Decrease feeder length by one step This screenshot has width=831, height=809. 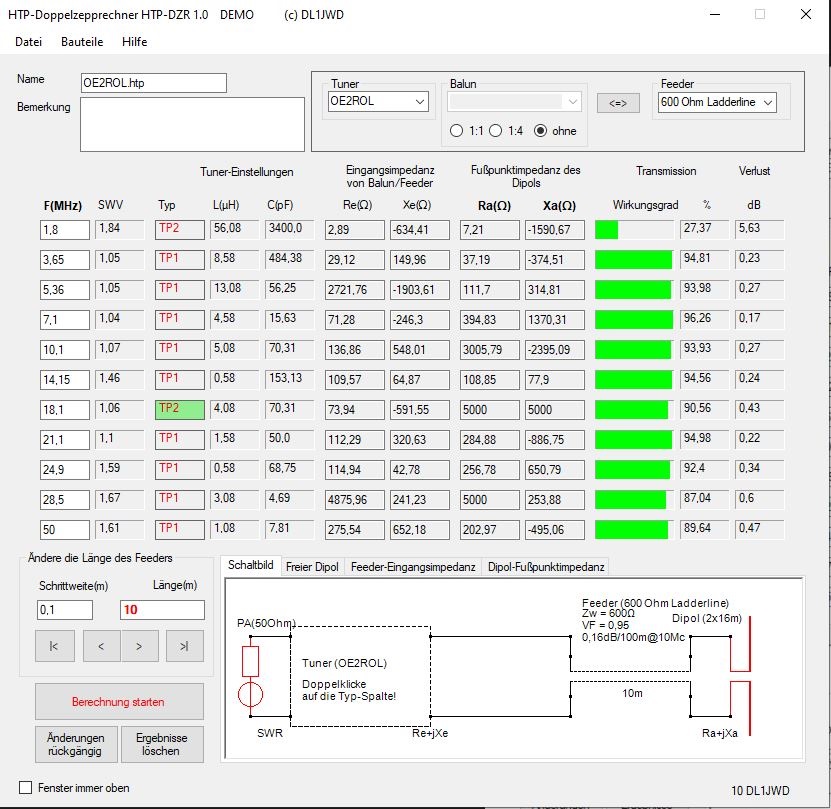pos(101,646)
